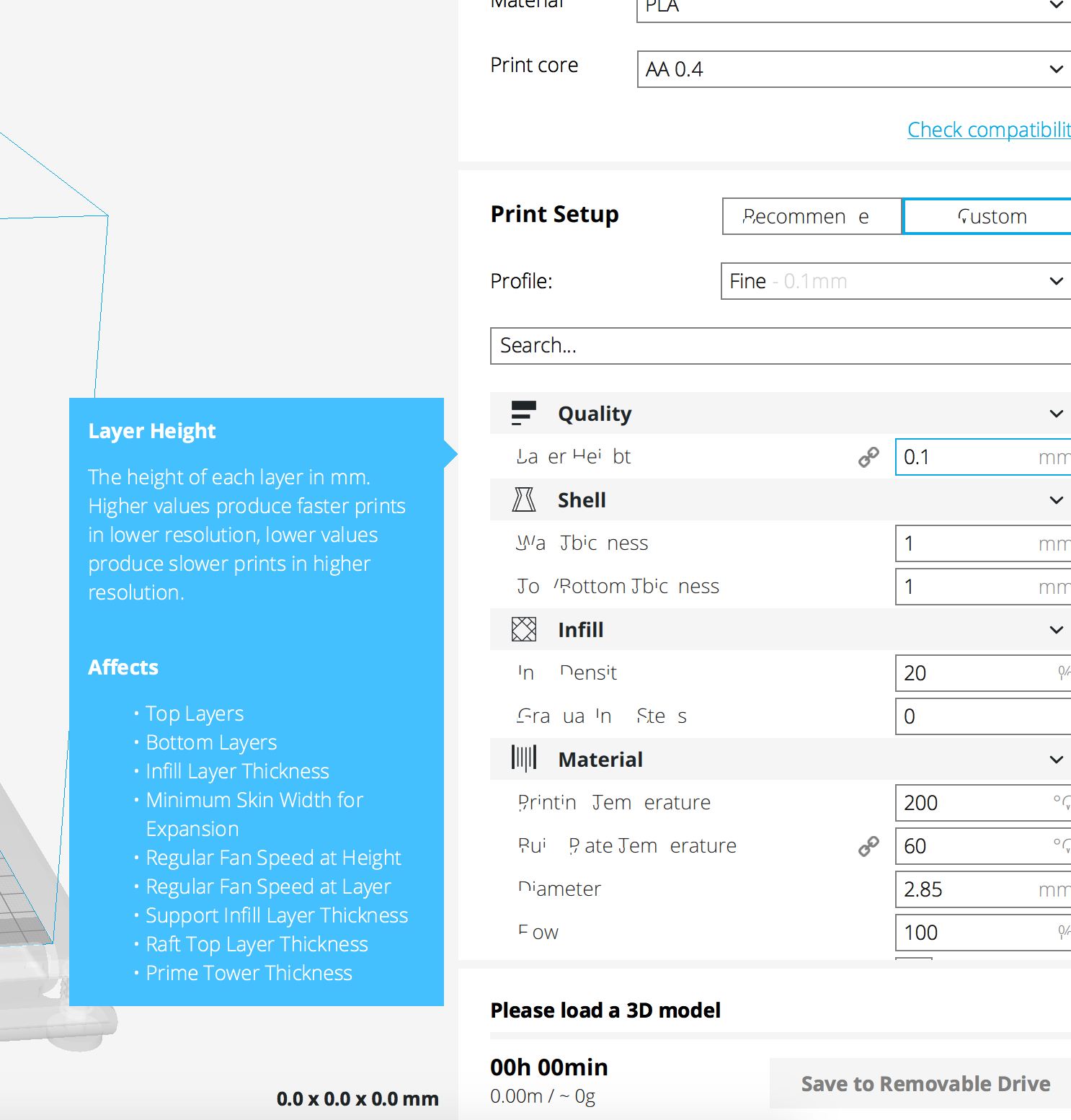Click 'Regular Fan Speed at Layer' entry
The image size is (1071, 1120).
268,886
